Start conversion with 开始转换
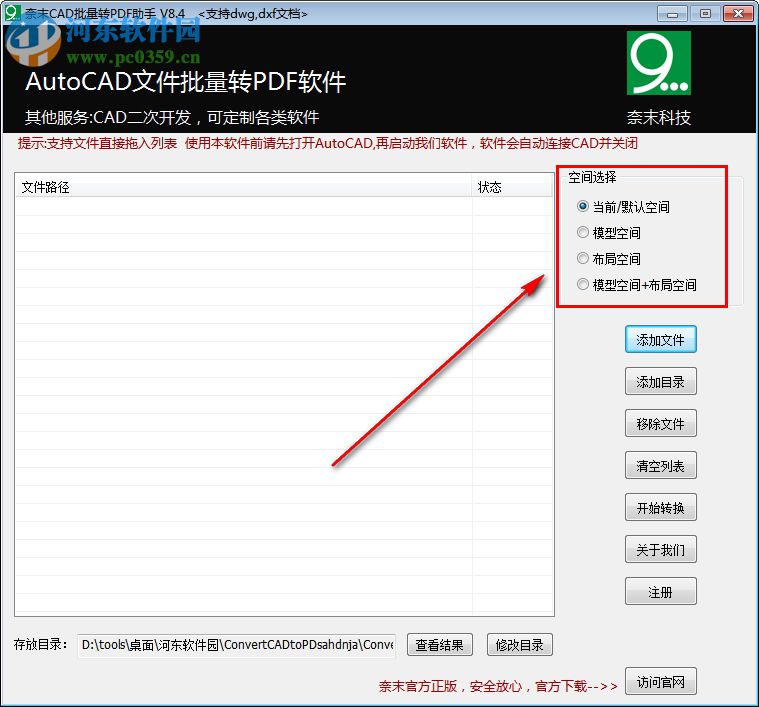 661,507
